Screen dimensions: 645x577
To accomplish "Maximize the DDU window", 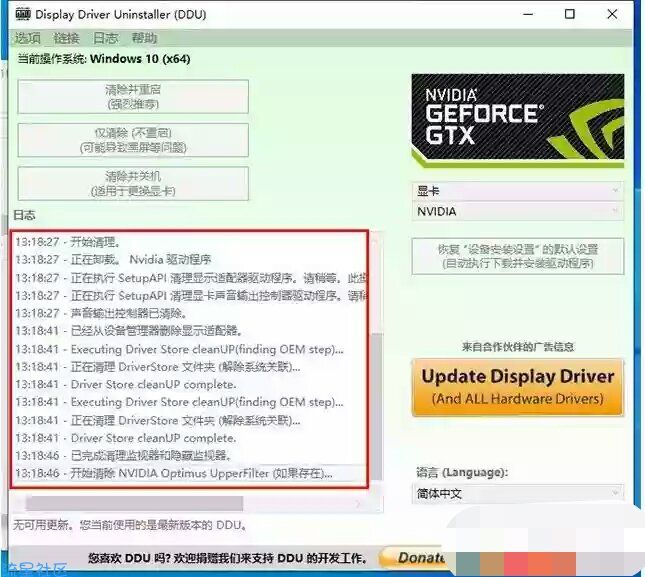I will [x=570, y=14].
